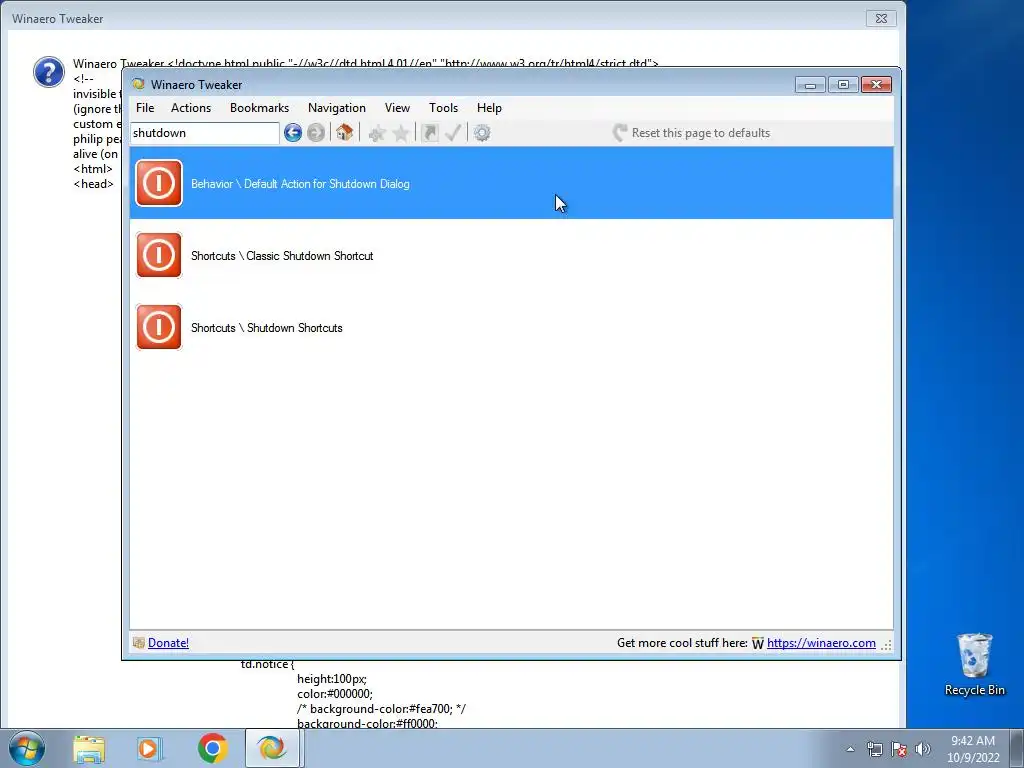The height and width of the screenshot is (768, 1024).
Task: Go to the Home page icon
Action: (x=344, y=133)
